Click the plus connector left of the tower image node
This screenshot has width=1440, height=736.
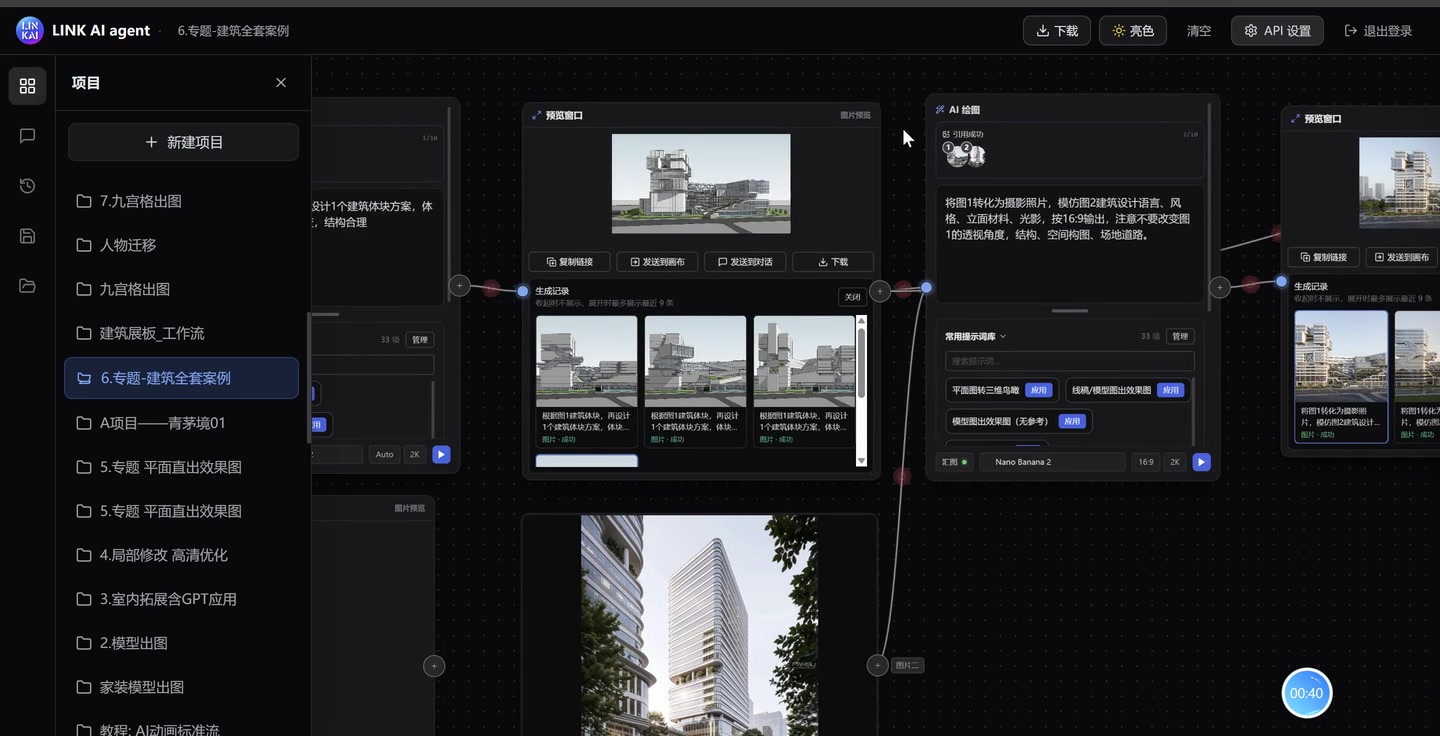[434, 666]
